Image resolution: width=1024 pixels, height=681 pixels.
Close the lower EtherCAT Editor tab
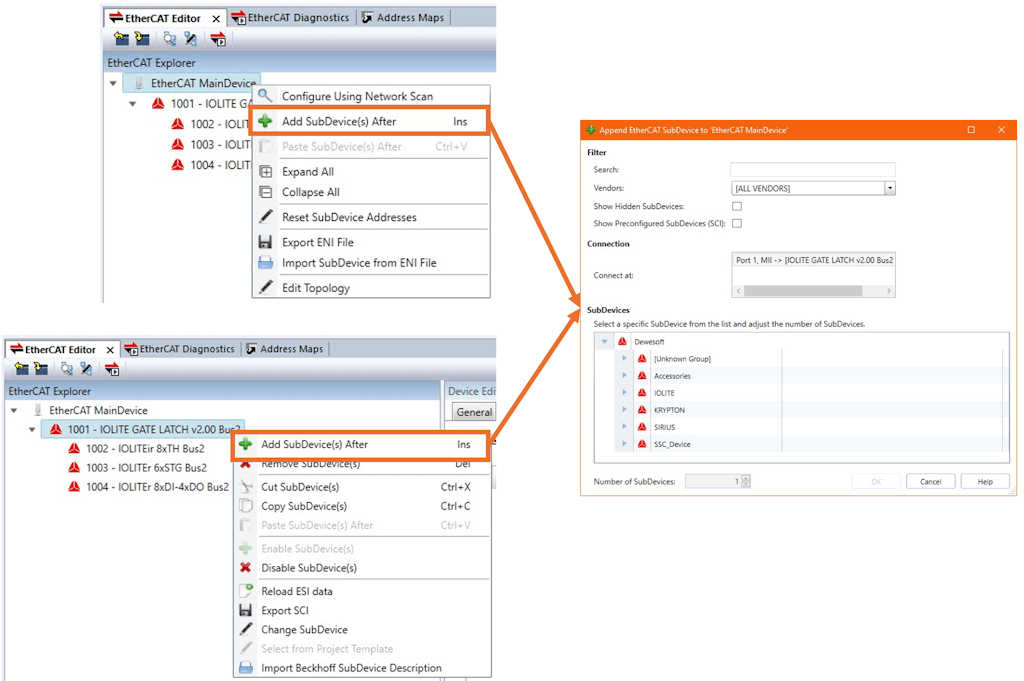point(110,350)
